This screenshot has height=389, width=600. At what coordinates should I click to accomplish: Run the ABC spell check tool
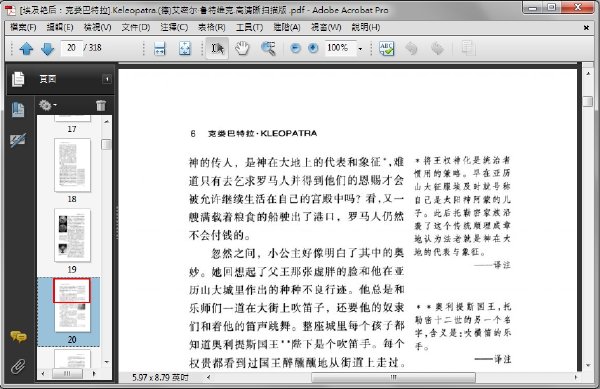pos(386,48)
